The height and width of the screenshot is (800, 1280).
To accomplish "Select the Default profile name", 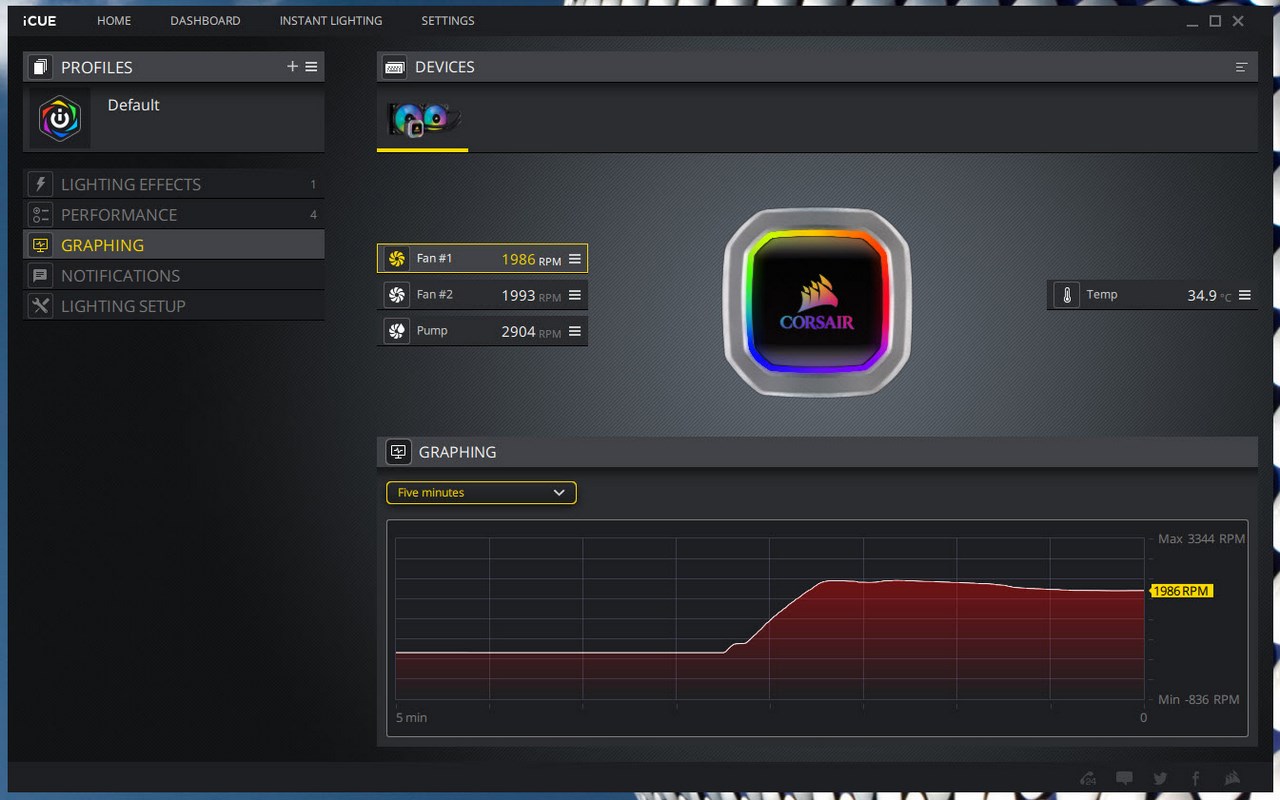I will click(x=133, y=105).
